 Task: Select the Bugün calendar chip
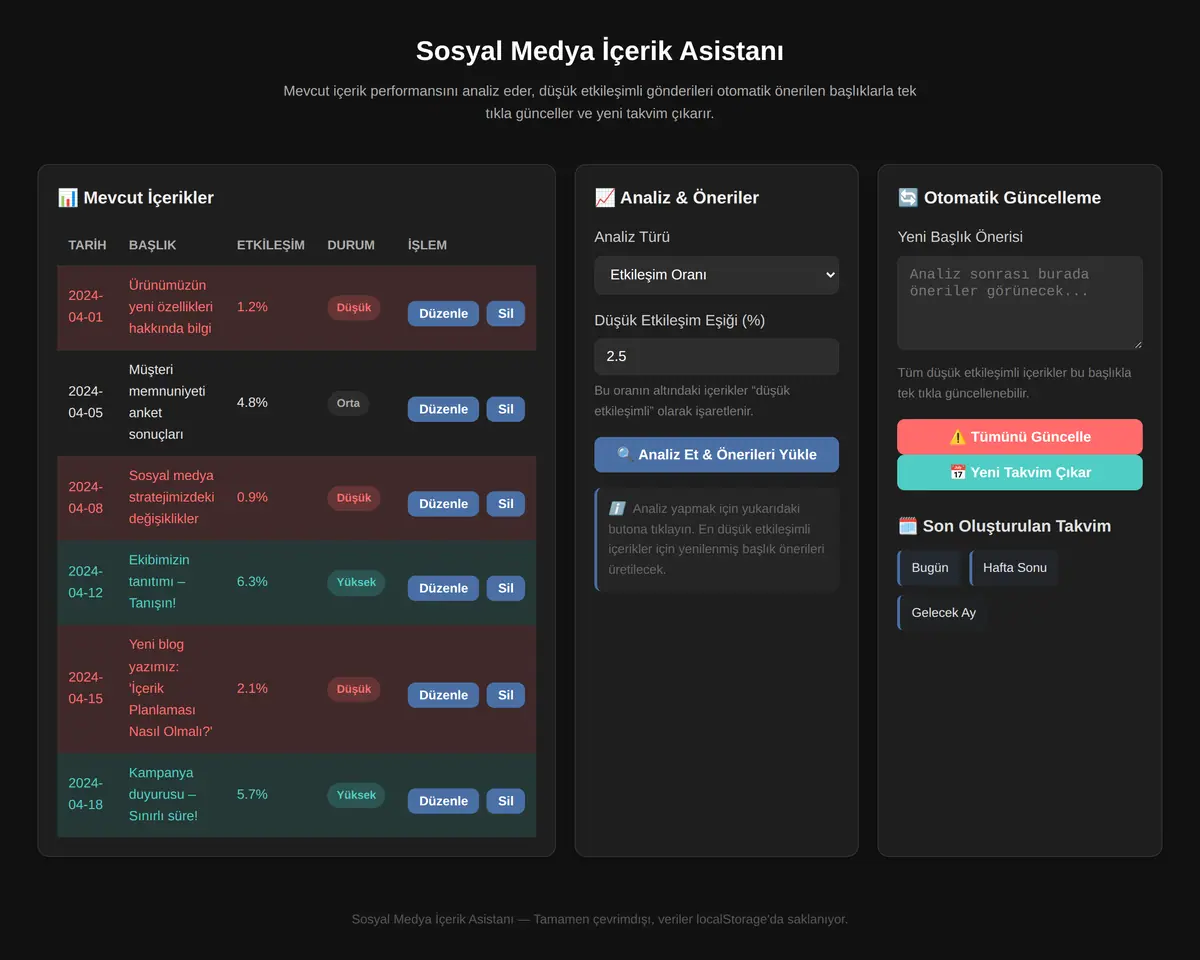929,568
